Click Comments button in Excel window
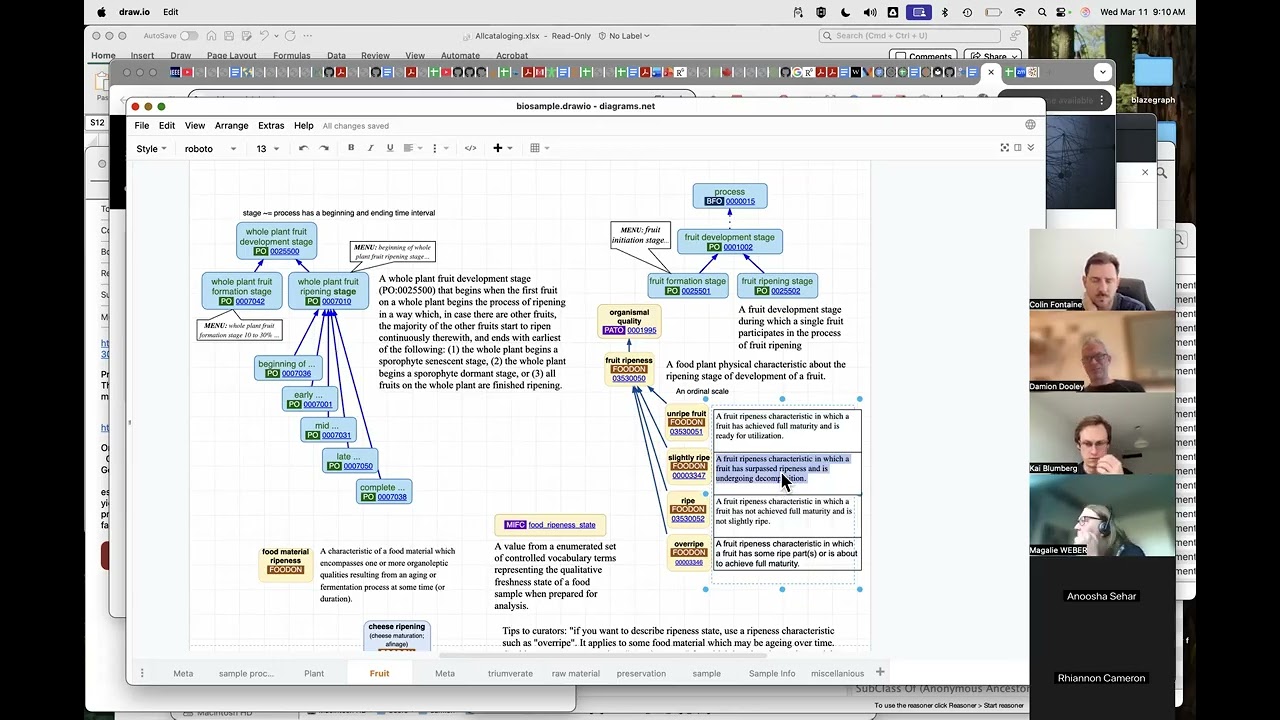This screenshot has width=1280, height=720. [x=925, y=57]
